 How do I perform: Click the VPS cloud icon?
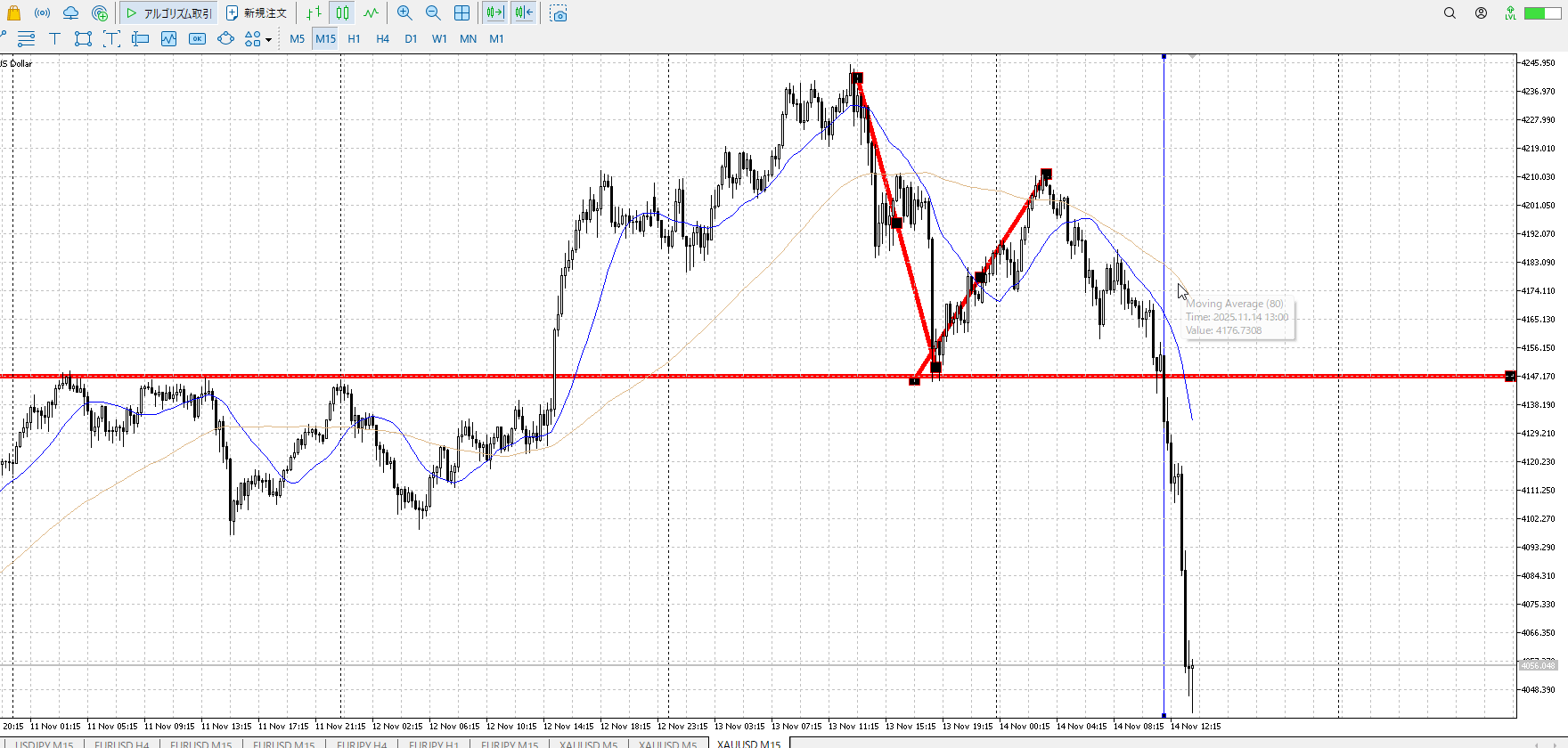coord(70,13)
